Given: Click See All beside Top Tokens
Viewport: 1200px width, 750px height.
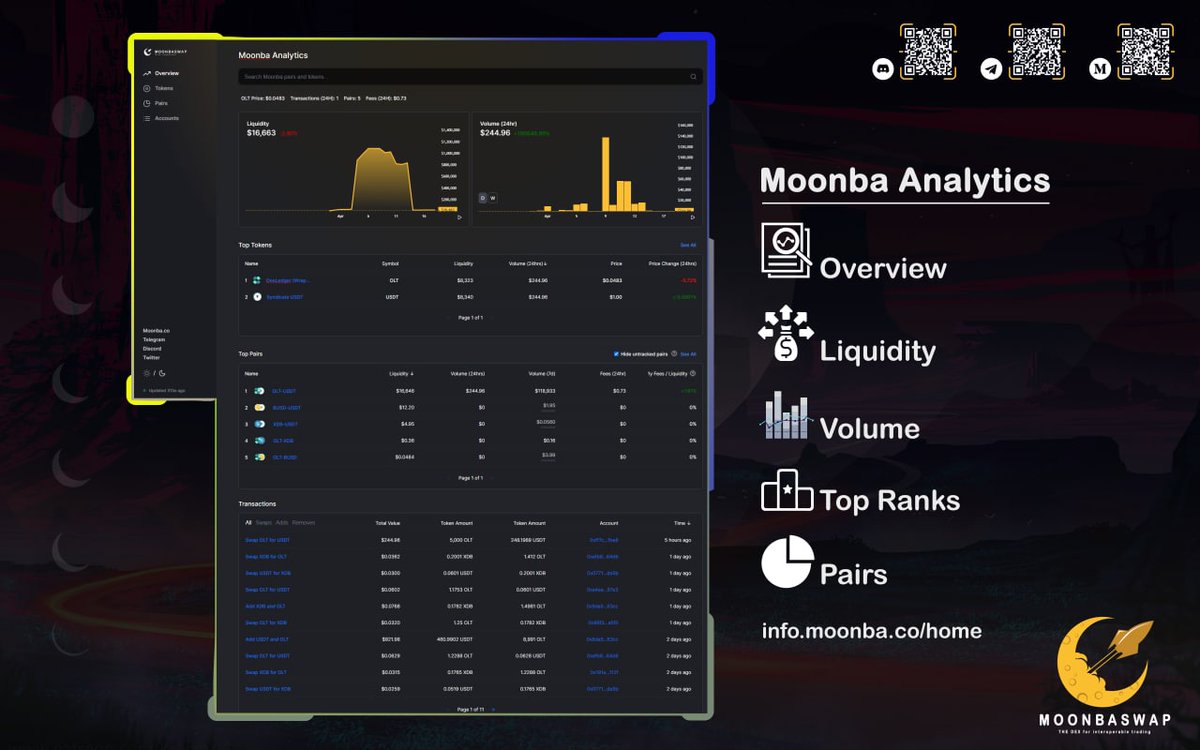Looking at the screenshot, I should (688, 245).
